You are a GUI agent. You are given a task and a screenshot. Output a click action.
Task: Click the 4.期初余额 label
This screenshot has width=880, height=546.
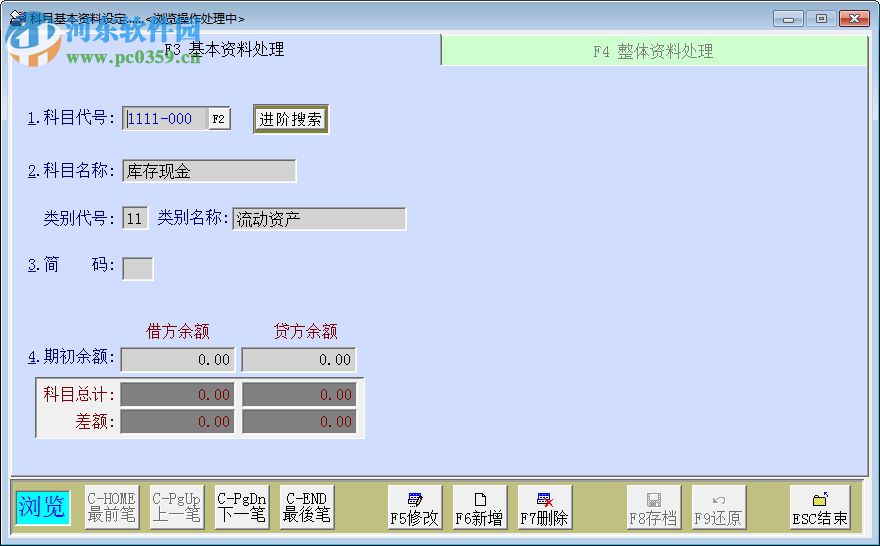pos(71,357)
